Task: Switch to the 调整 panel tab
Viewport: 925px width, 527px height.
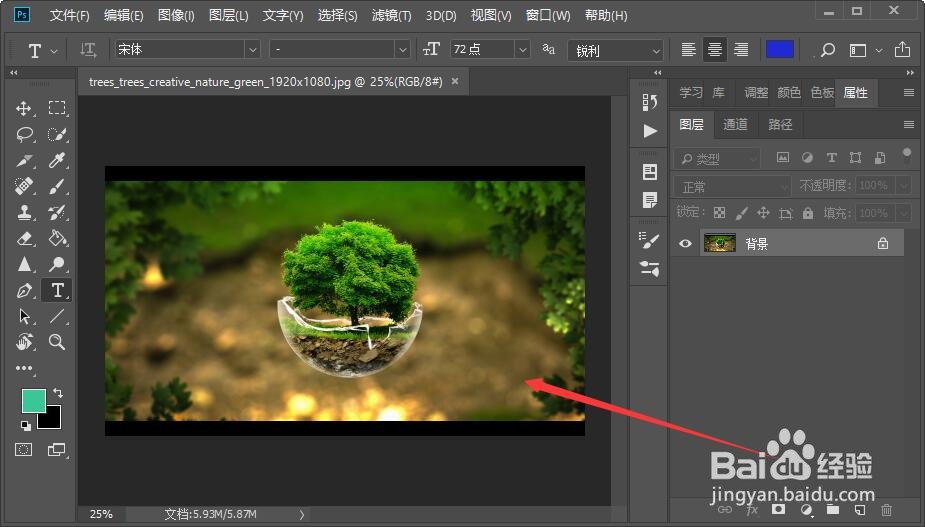Action: [756, 93]
